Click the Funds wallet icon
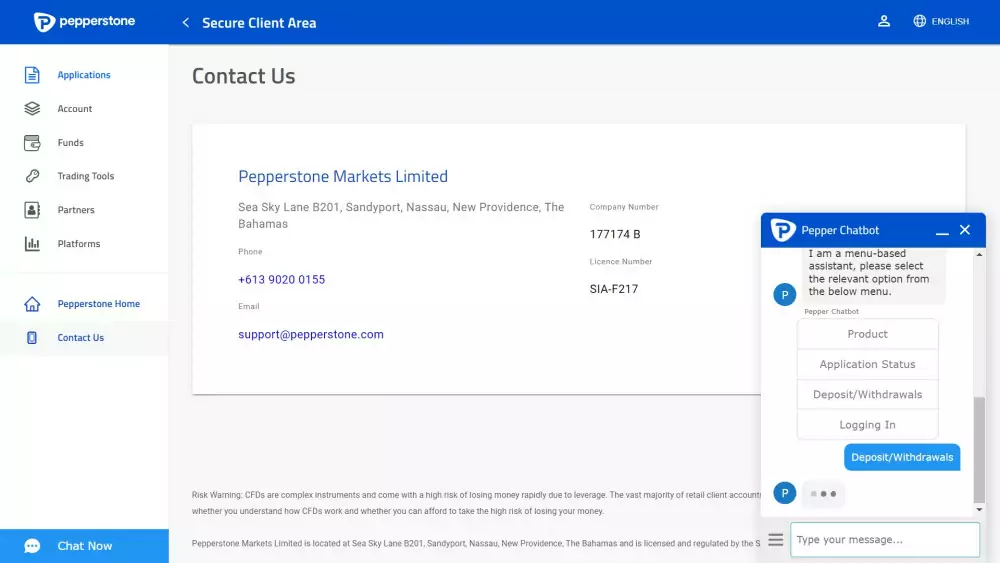This screenshot has height=563, width=1000. 32,142
